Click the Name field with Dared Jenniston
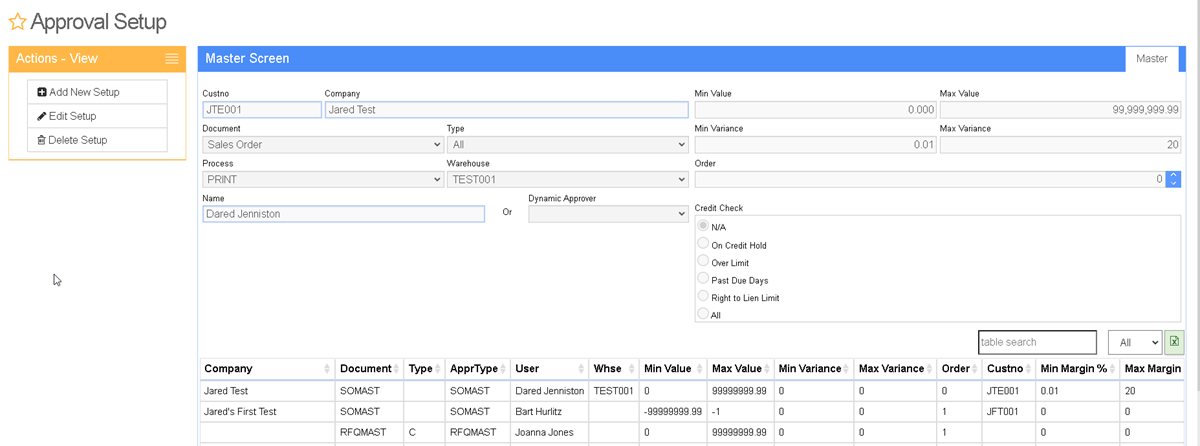This screenshot has width=1200, height=446. 343,214
